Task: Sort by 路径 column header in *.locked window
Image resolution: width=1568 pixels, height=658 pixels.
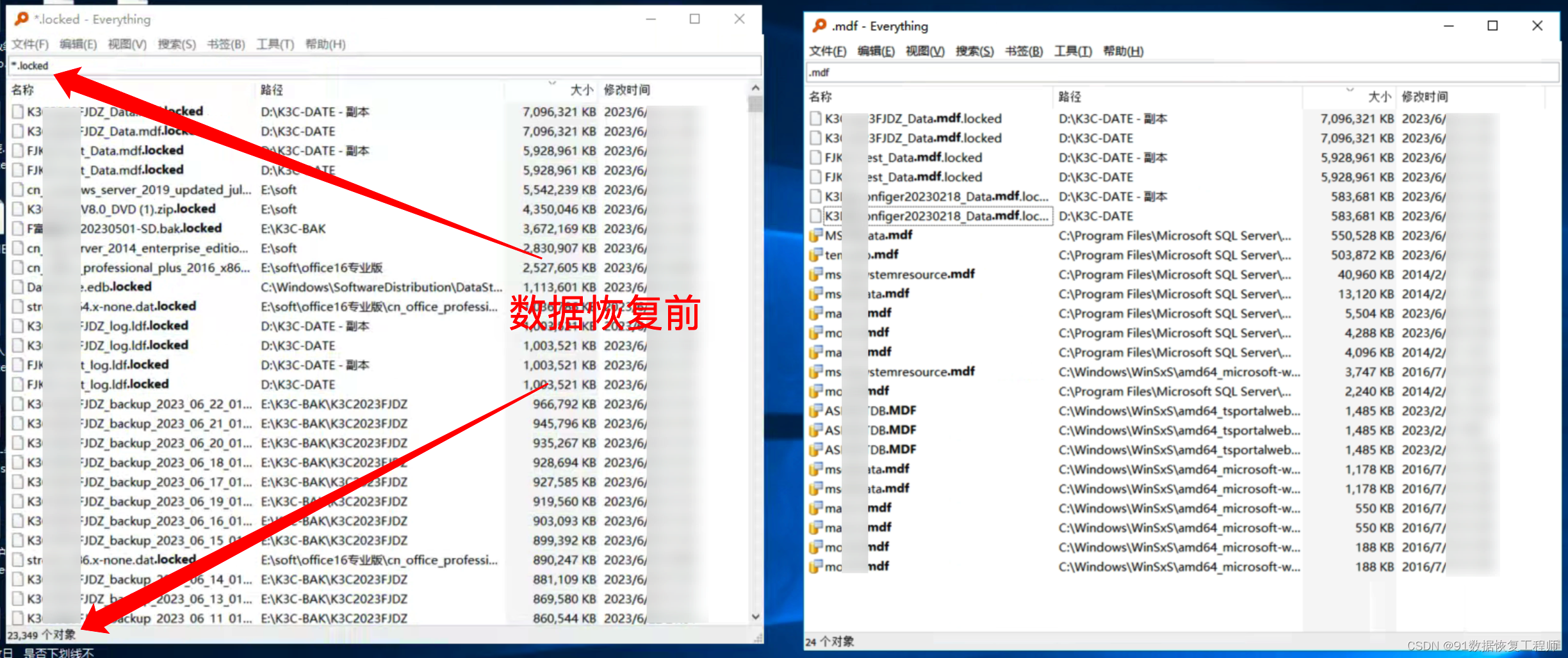Action: 272,90
